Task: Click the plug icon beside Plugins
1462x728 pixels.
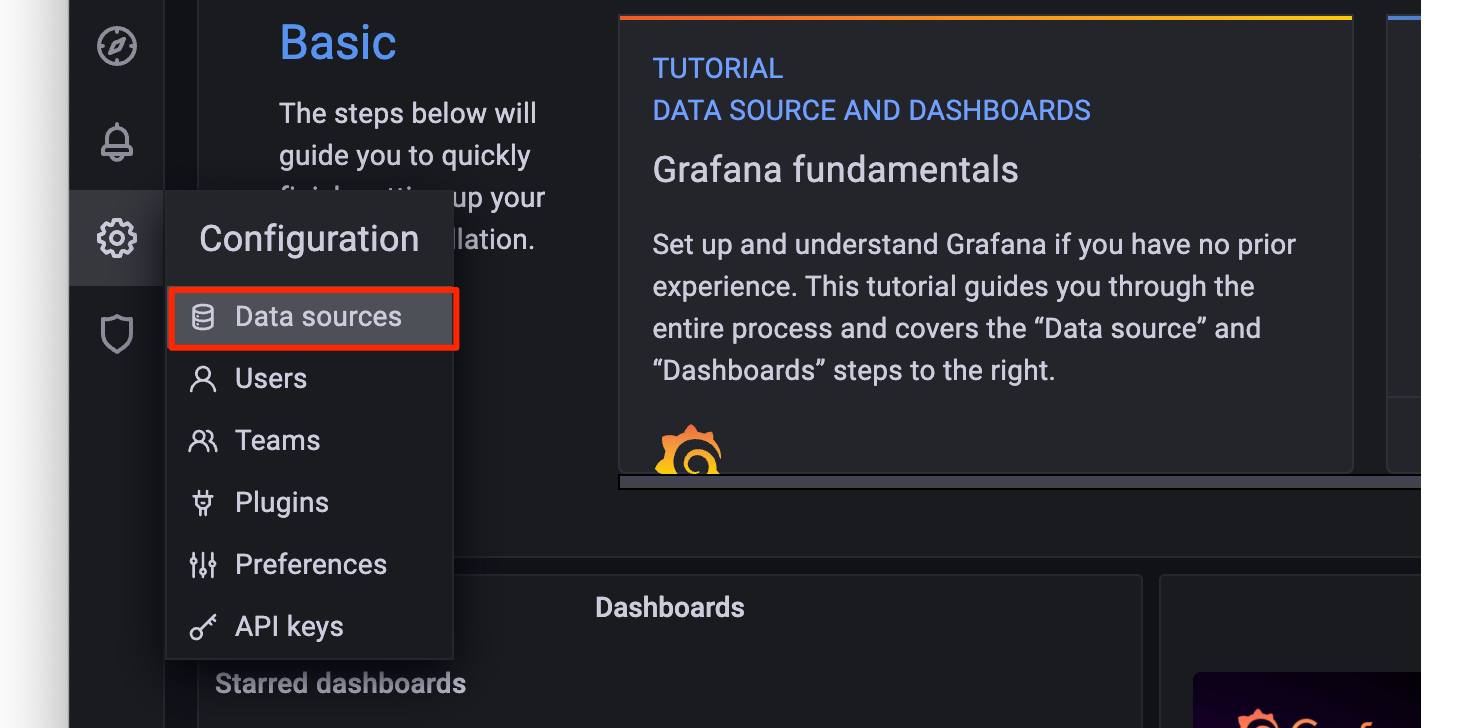Action: point(203,502)
